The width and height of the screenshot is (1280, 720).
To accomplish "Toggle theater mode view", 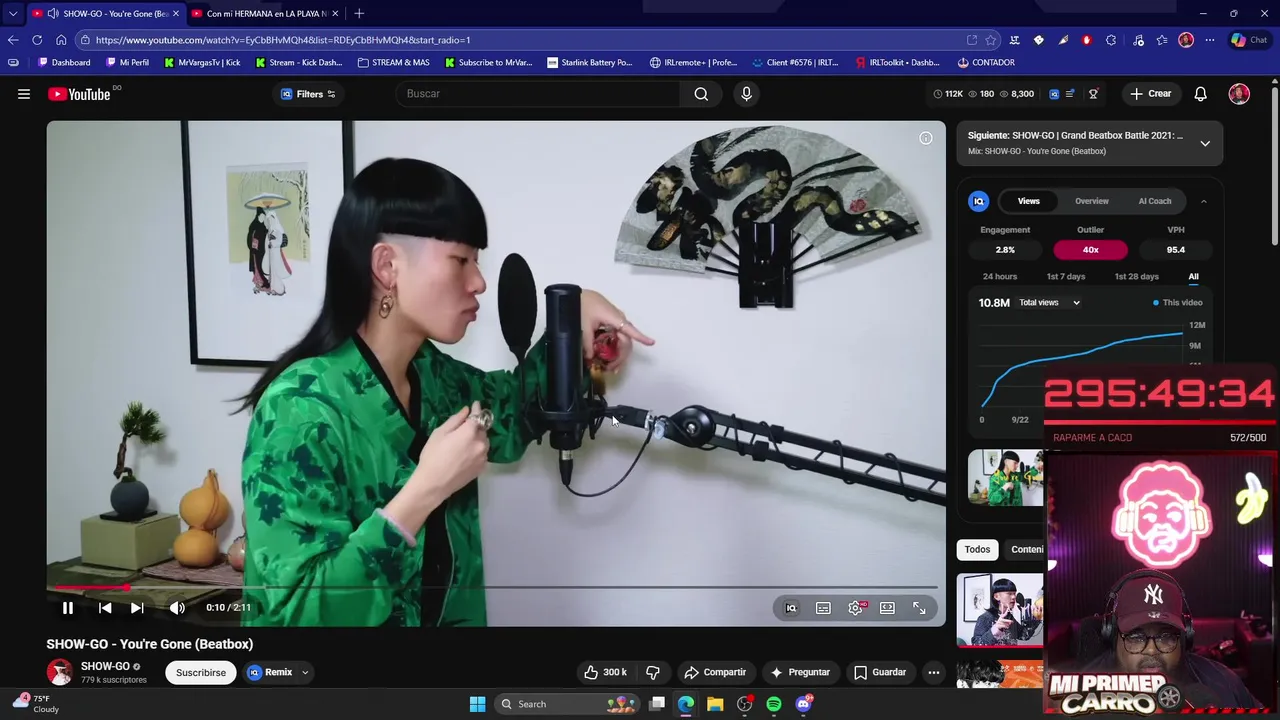I will pos(887,608).
